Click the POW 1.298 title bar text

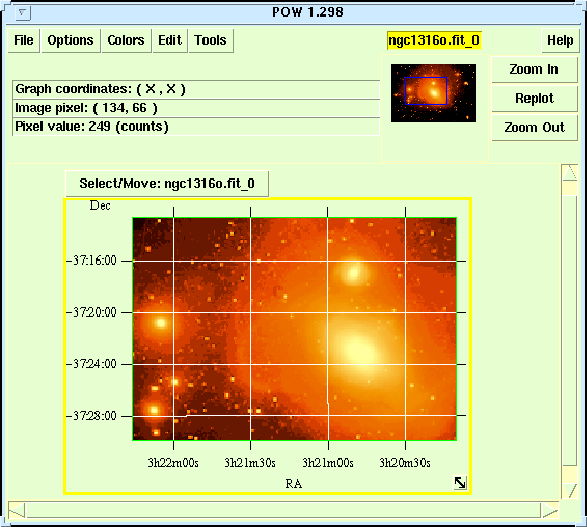308,12
